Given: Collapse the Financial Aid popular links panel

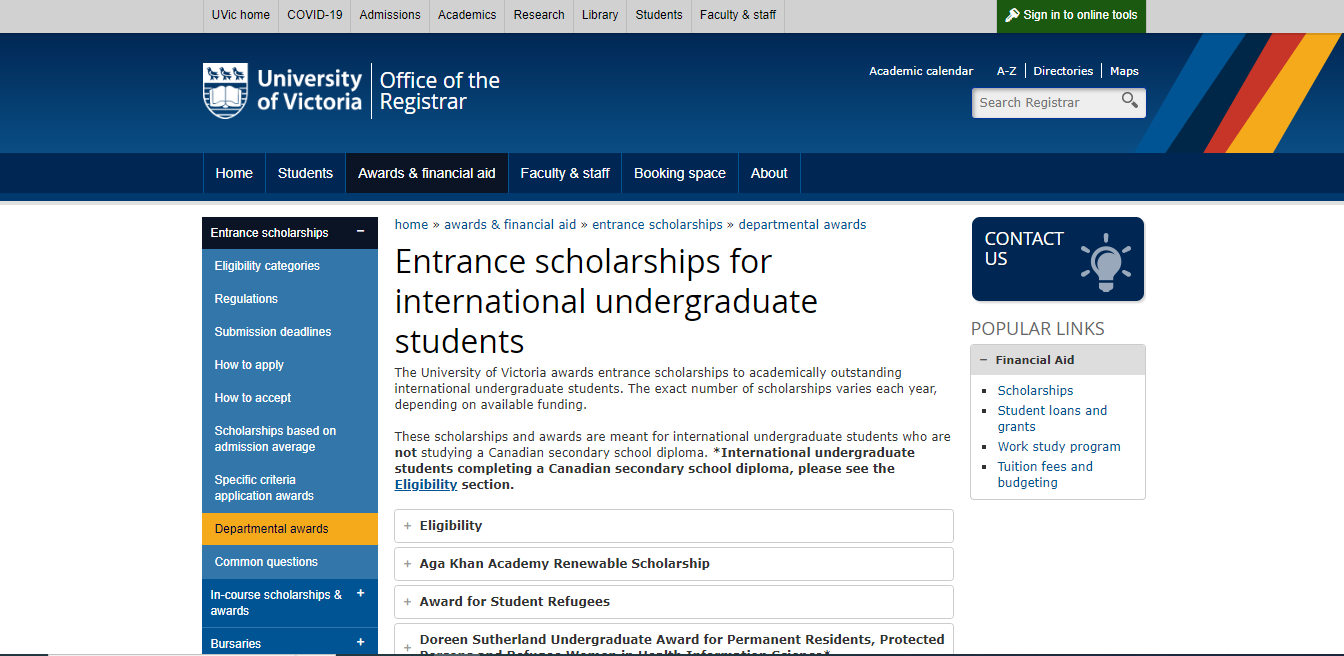Looking at the screenshot, I should pos(984,360).
